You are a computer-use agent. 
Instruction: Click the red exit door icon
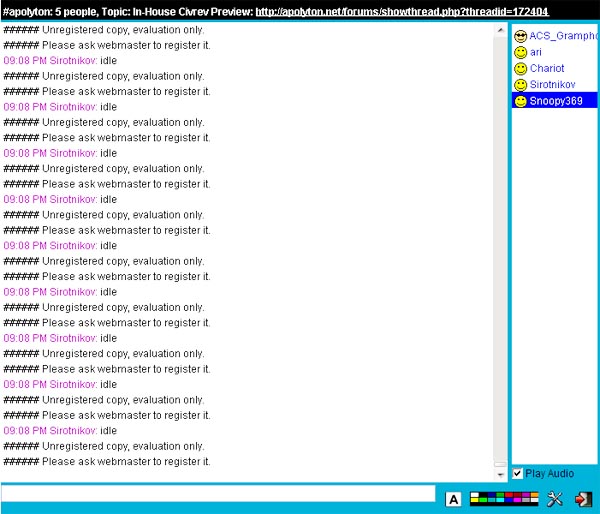[584, 499]
